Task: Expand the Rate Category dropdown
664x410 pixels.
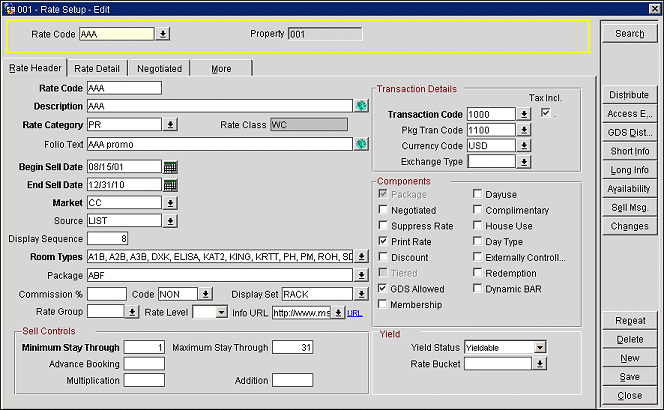Action: tap(170, 125)
